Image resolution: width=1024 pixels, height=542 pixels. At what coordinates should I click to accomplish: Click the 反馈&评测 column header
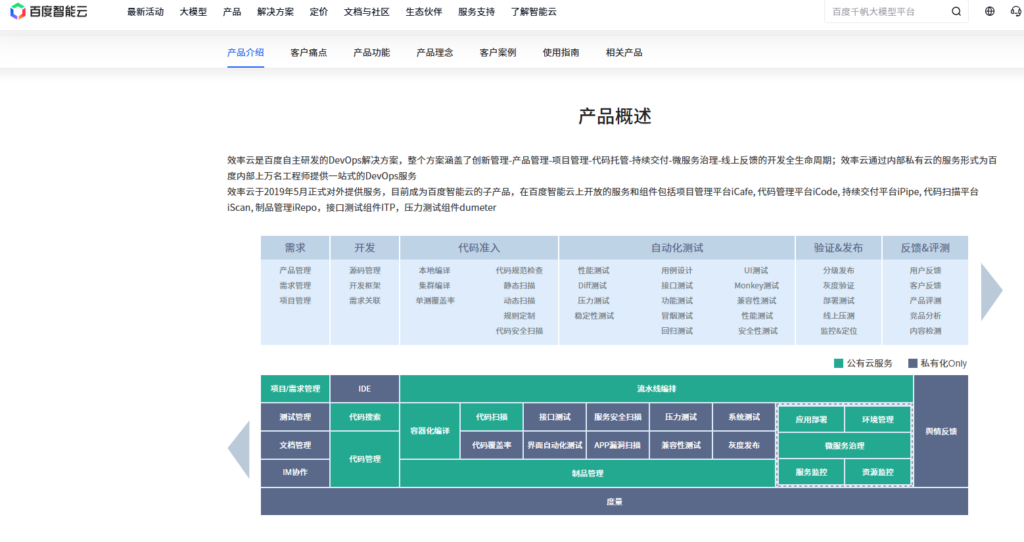tap(925, 248)
